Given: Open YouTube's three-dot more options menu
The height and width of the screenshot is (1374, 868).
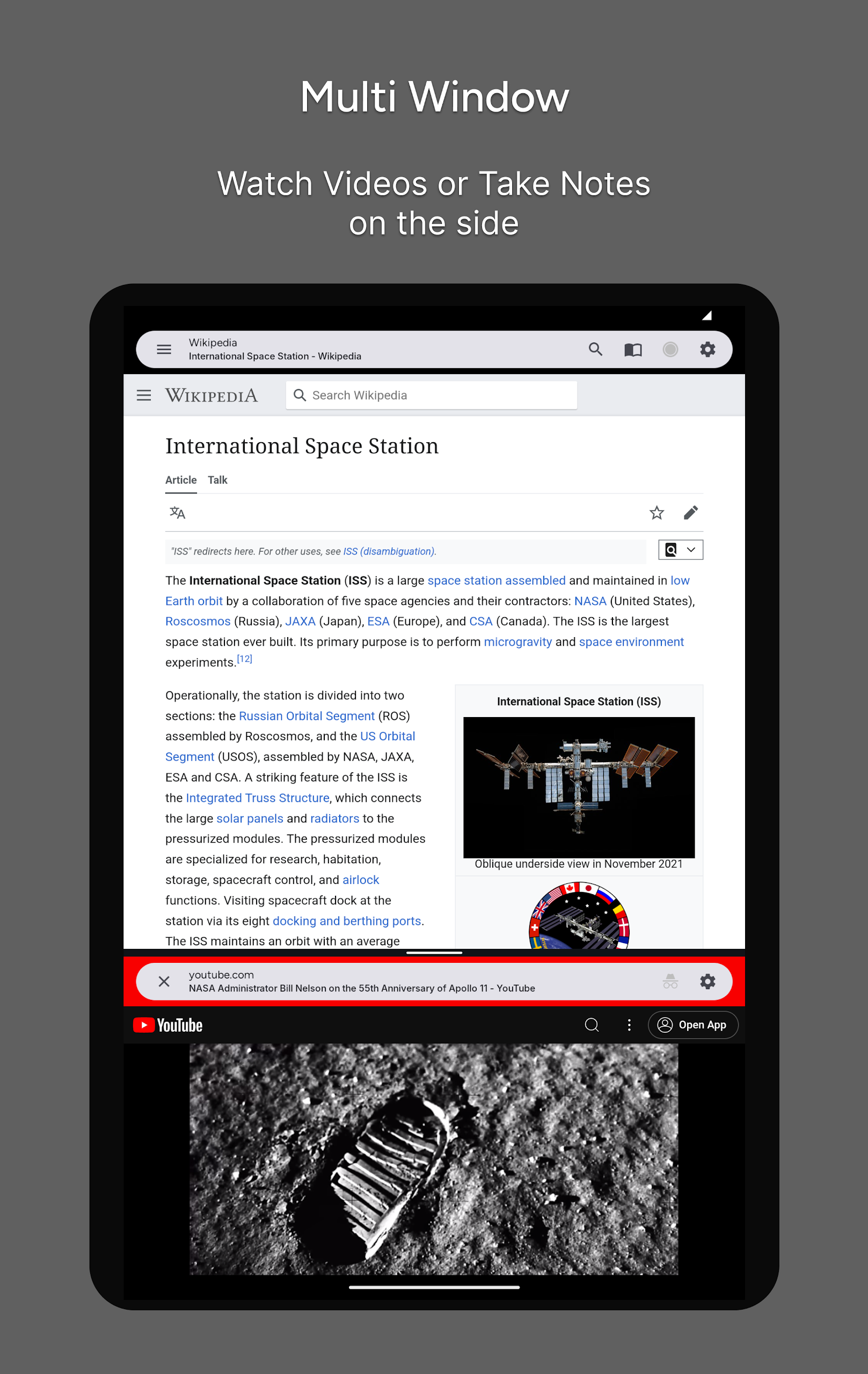Looking at the screenshot, I should tap(629, 1025).
